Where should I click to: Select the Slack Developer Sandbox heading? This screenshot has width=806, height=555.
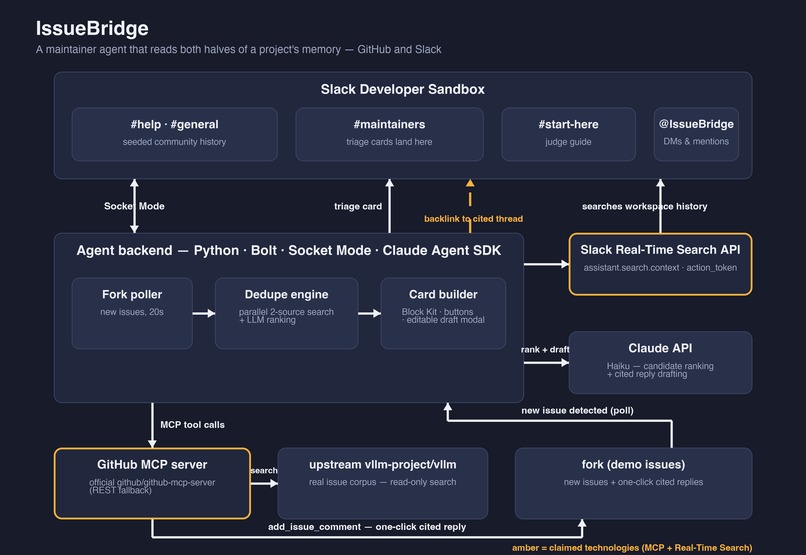tap(402, 89)
